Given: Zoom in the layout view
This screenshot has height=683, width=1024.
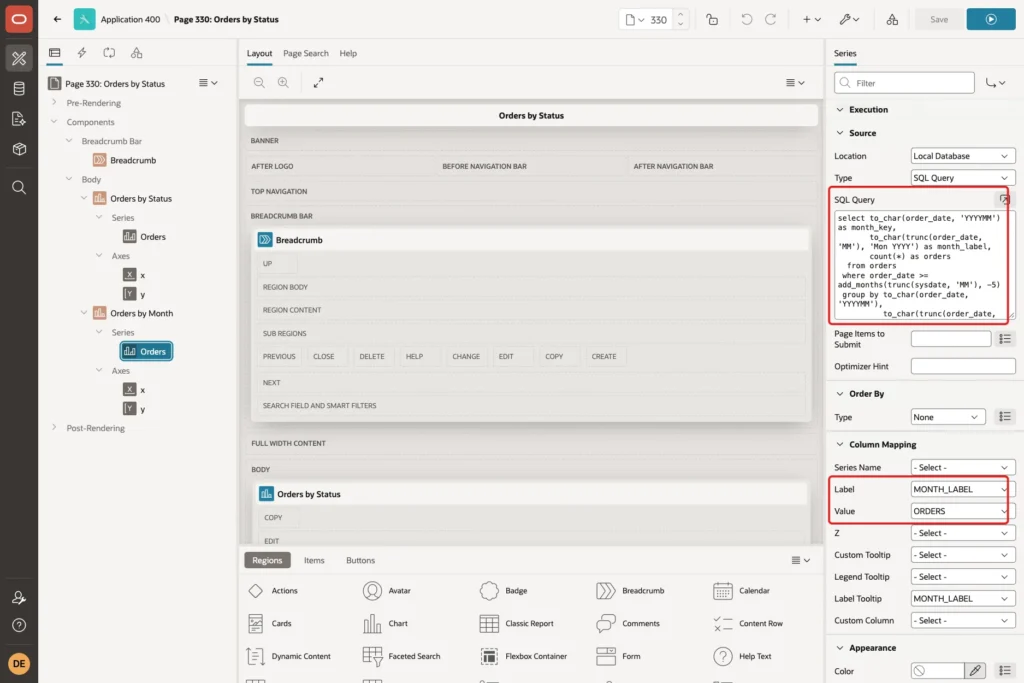Looking at the screenshot, I should tap(283, 82).
